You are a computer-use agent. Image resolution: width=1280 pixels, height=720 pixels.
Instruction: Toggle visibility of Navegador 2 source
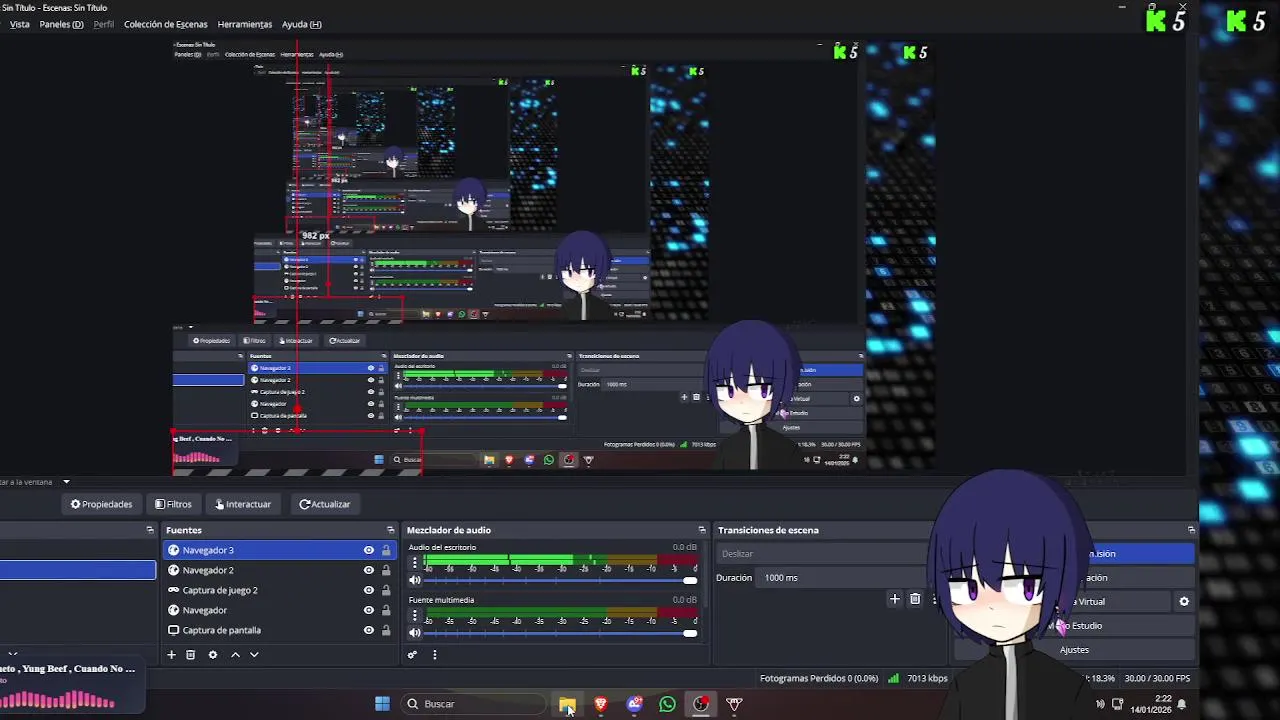[x=369, y=570]
